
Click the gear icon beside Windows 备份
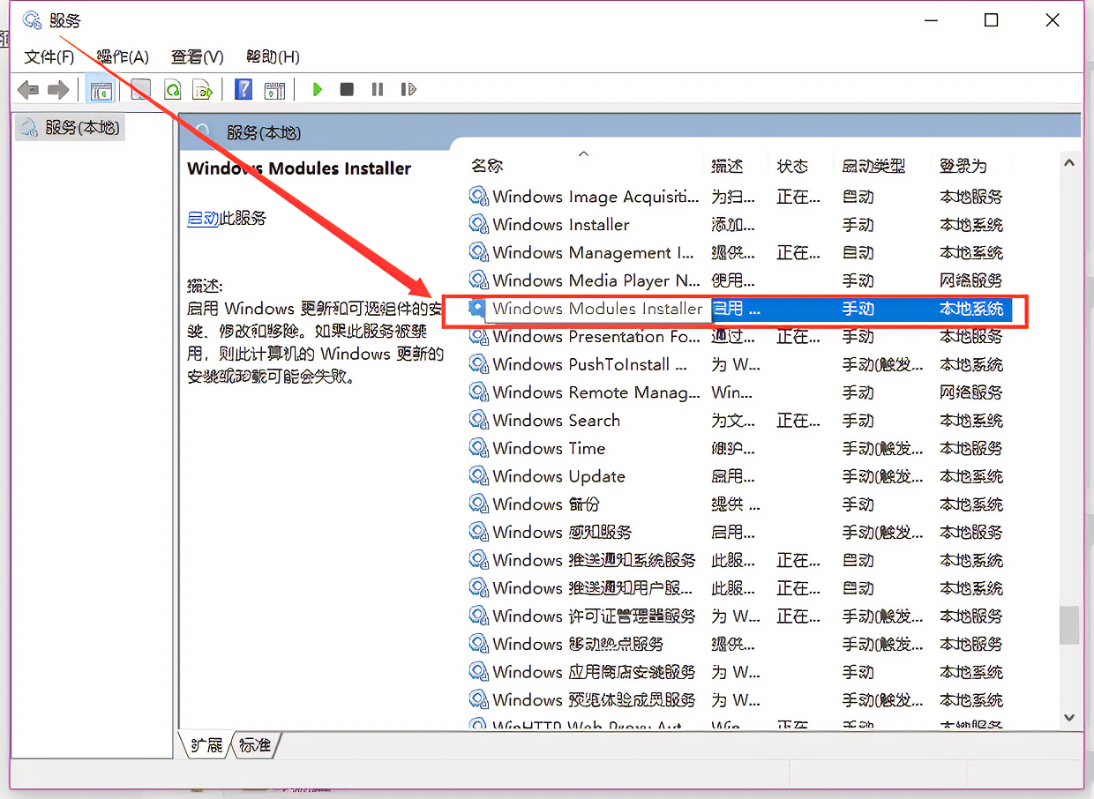(479, 504)
